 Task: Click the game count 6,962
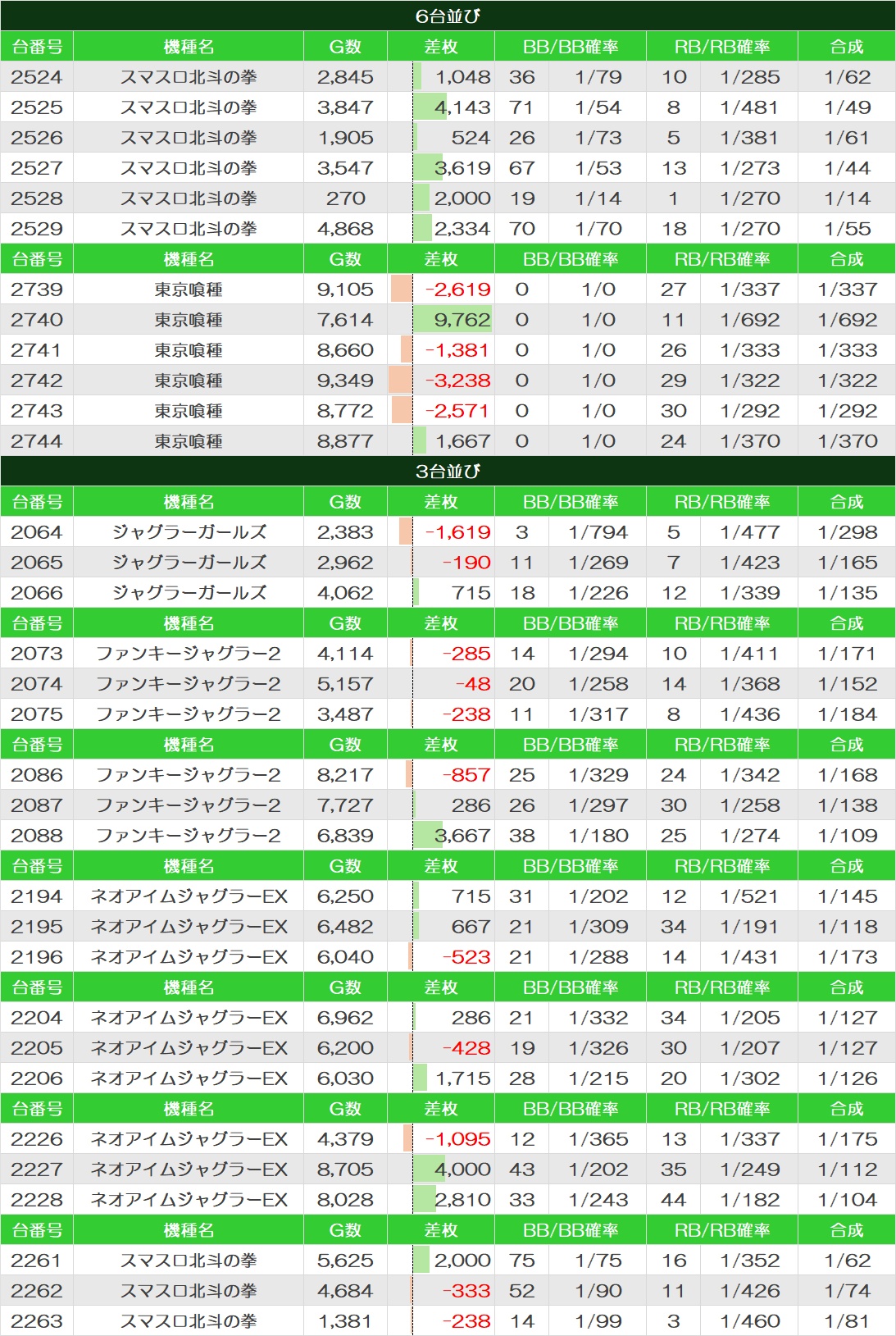[345, 1018]
